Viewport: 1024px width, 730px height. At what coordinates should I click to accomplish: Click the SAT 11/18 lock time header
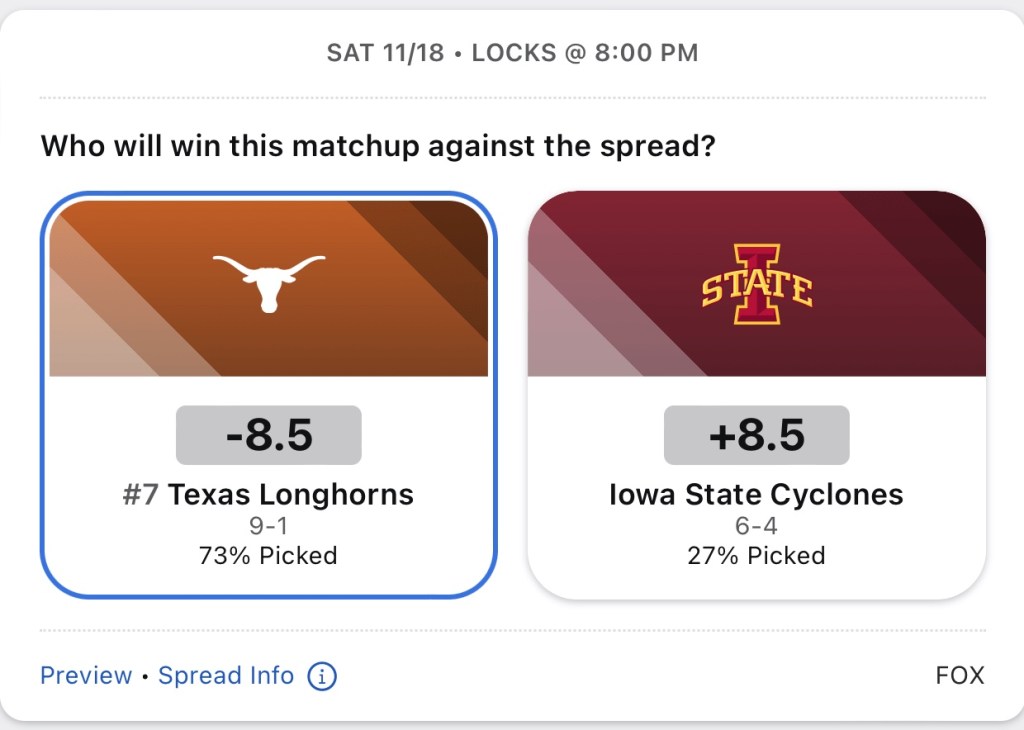(512, 53)
